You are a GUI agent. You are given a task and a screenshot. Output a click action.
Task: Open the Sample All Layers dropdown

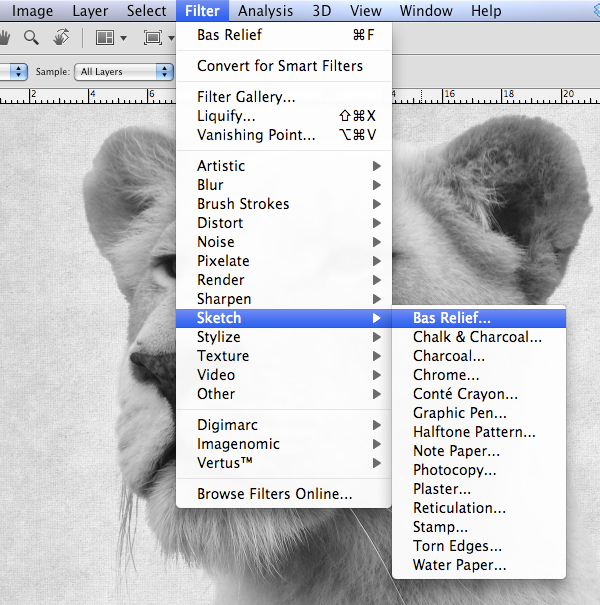point(124,72)
